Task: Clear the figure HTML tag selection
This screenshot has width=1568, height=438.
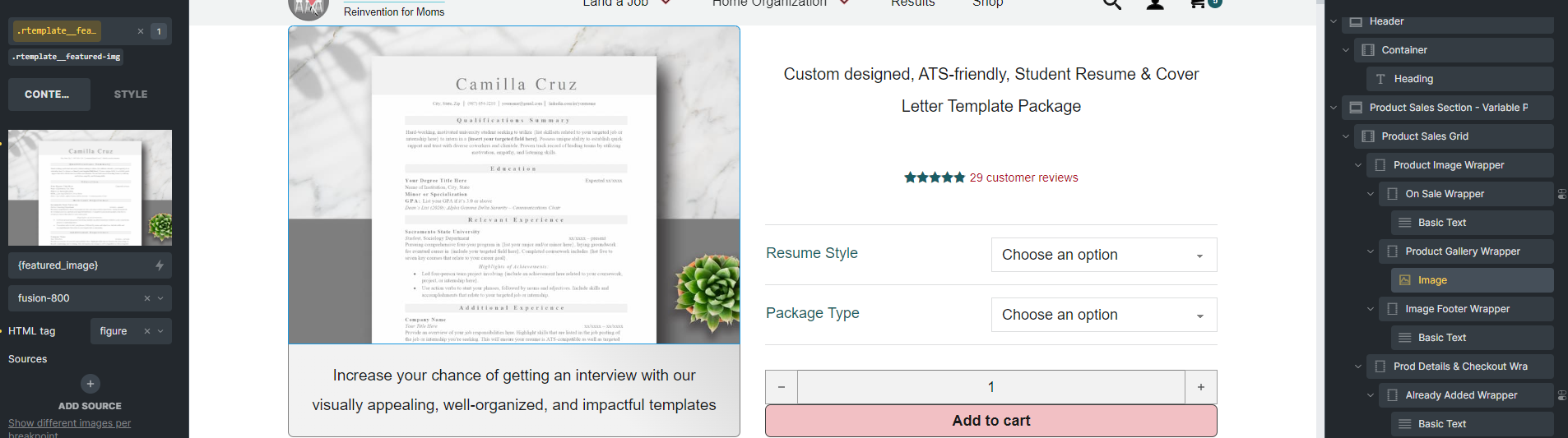Action: 147,331
